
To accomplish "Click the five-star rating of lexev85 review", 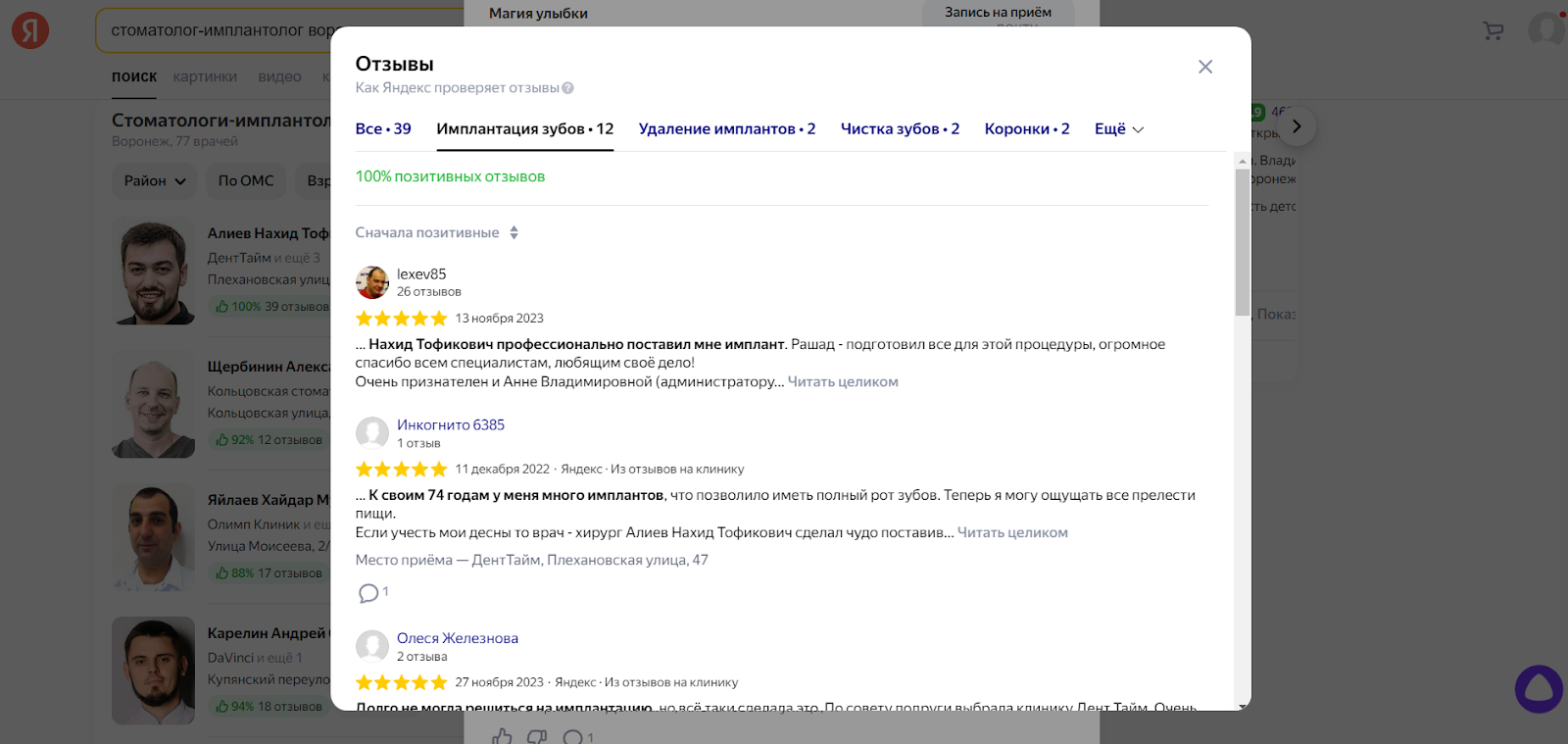I will (x=401, y=319).
